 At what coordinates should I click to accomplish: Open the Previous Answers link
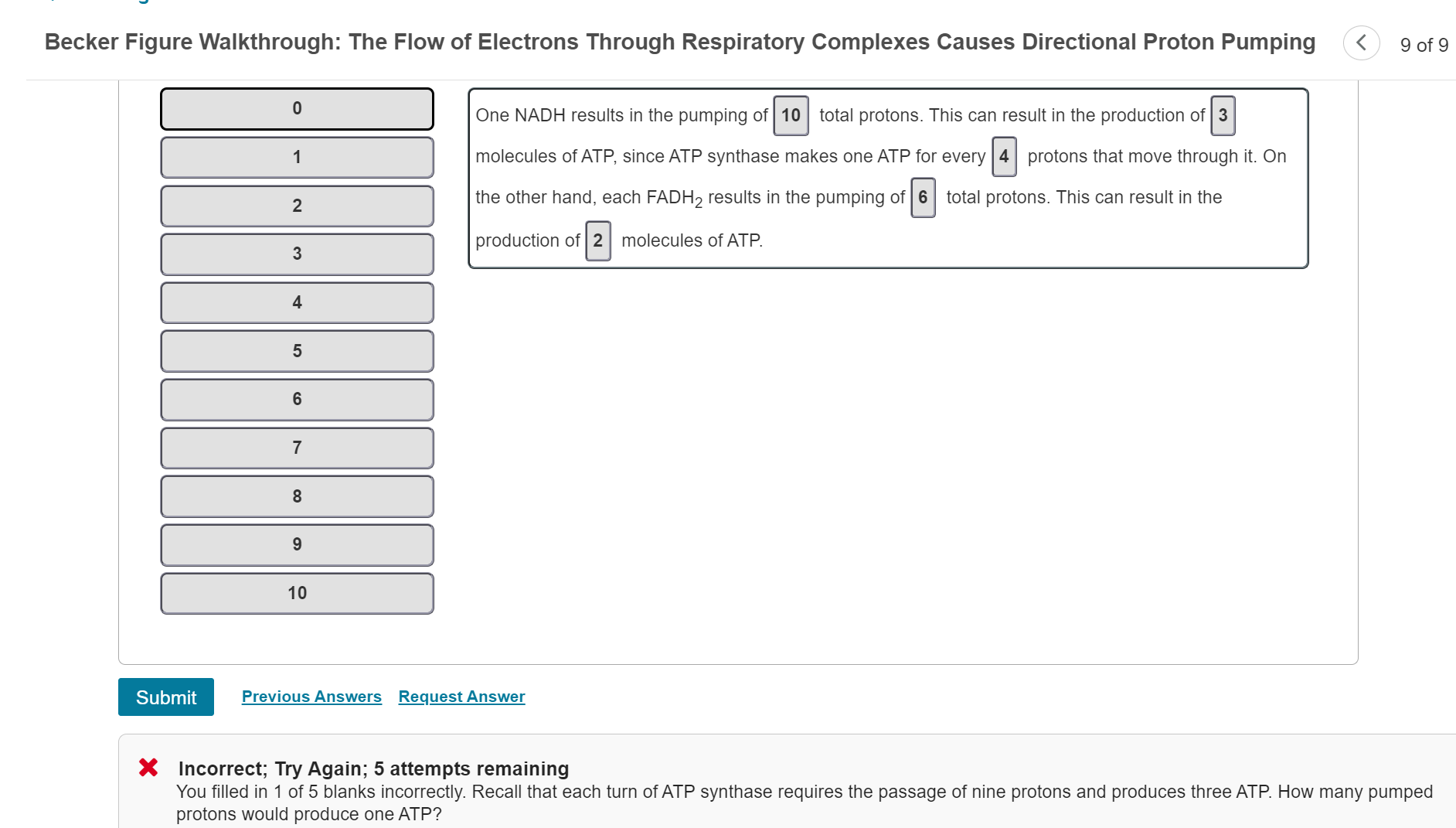[x=311, y=696]
